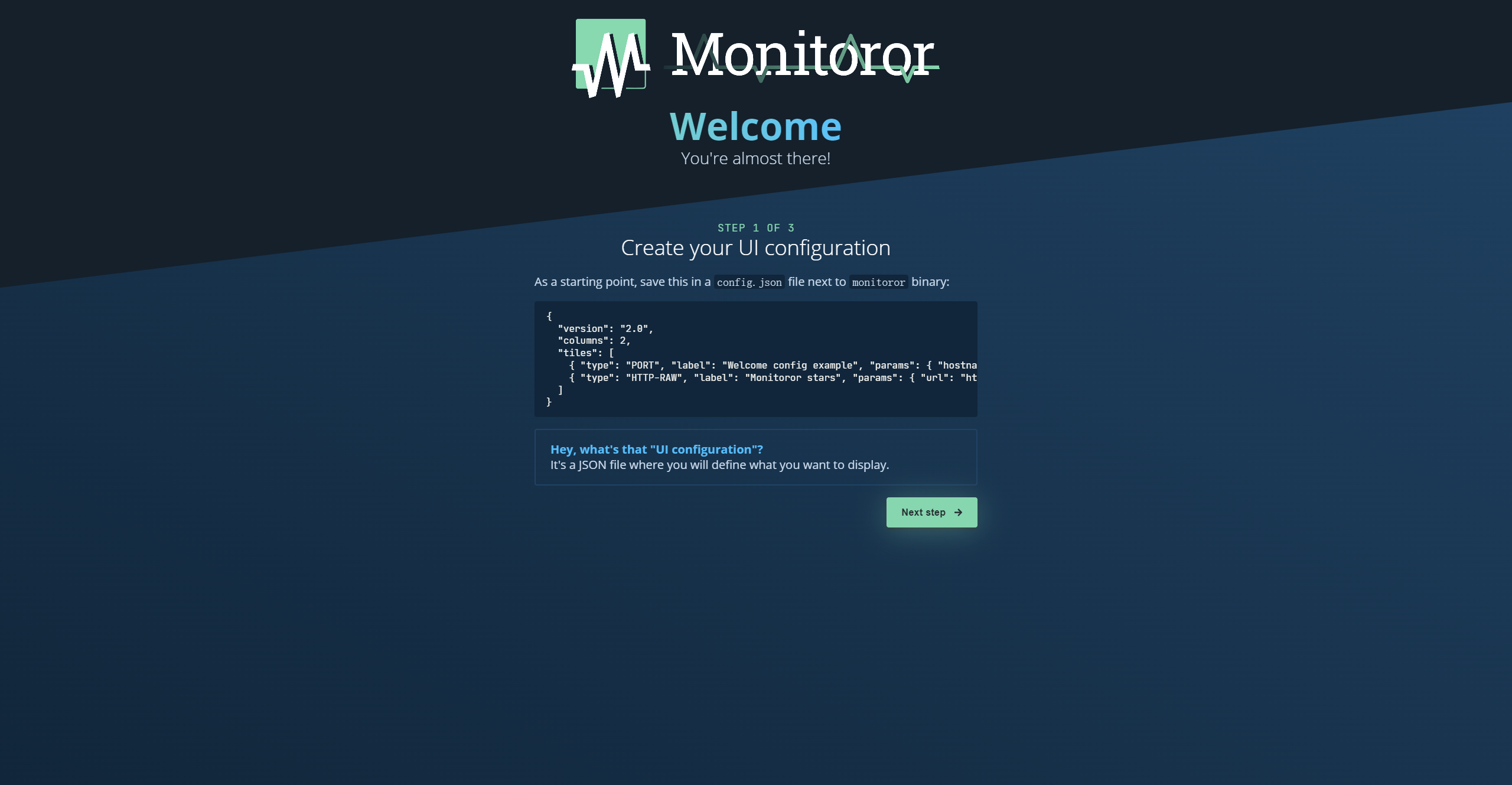This screenshot has height=785, width=1512.
Task: Click the arrow icon inside Next step button
Action: point(958,512)
